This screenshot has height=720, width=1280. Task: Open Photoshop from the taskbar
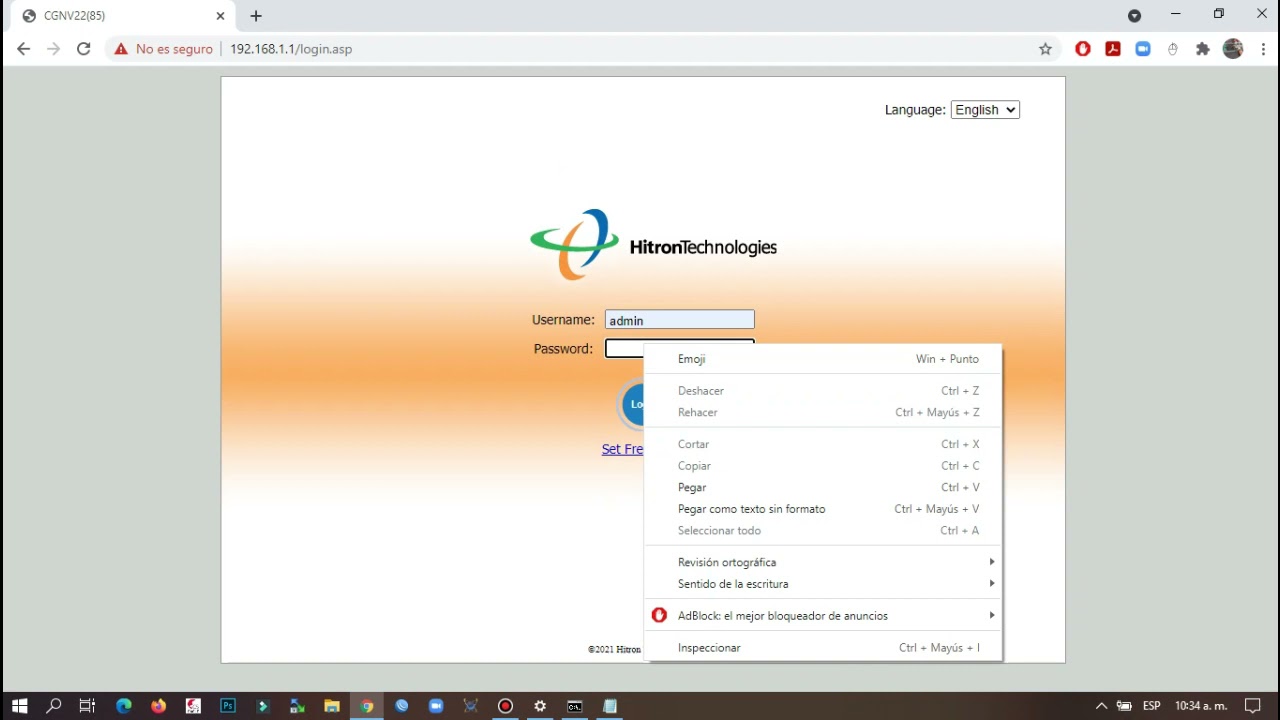coord(228,706)
